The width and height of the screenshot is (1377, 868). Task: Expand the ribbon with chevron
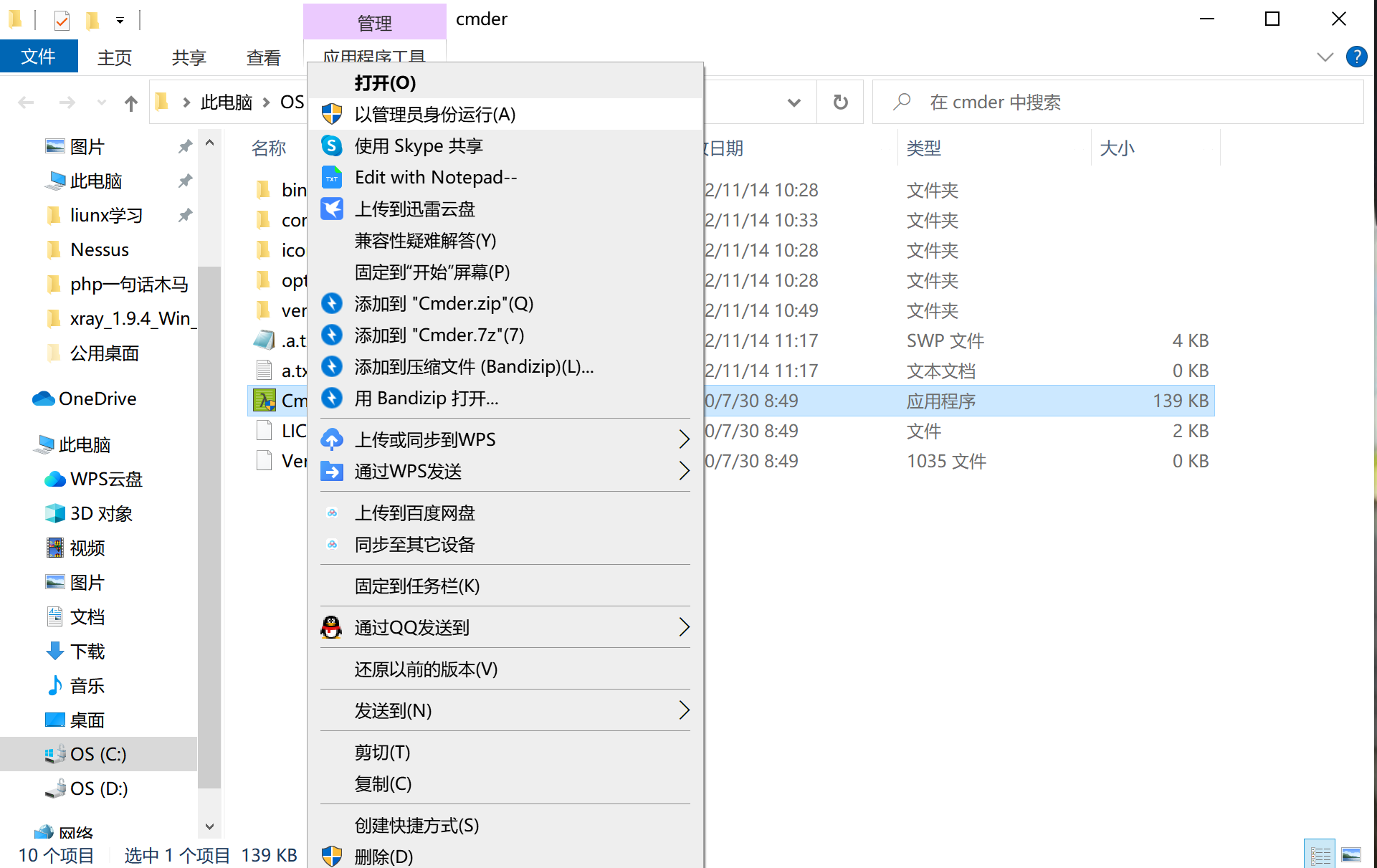tap(1325, 57)
